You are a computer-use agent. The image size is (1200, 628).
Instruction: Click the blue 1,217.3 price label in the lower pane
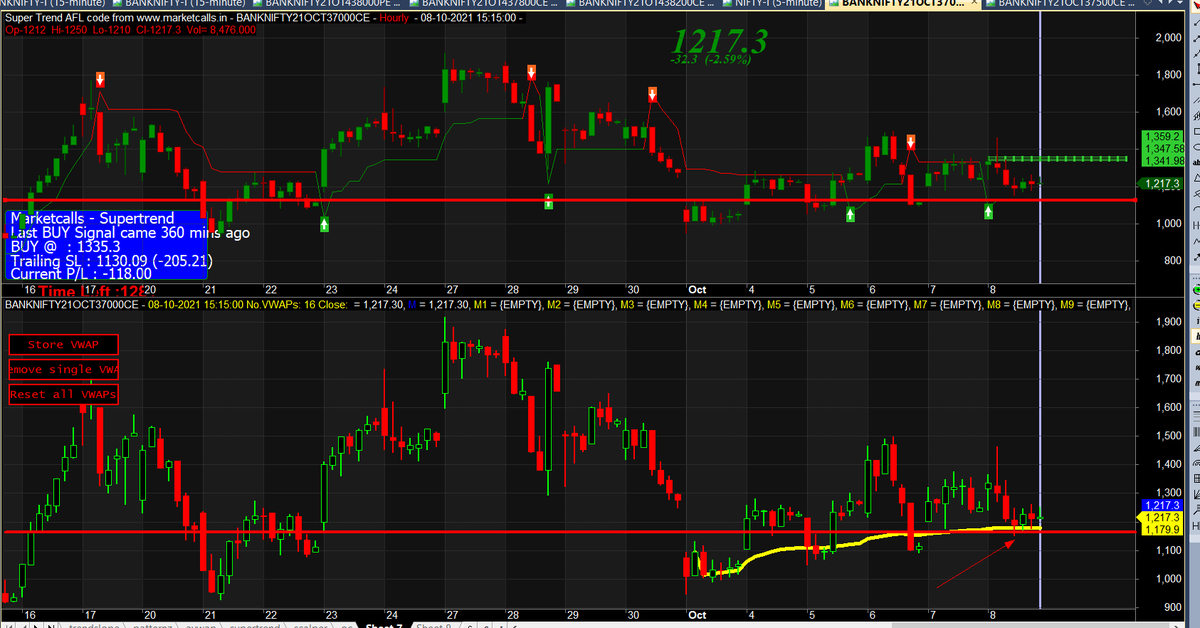point(1161,506)
